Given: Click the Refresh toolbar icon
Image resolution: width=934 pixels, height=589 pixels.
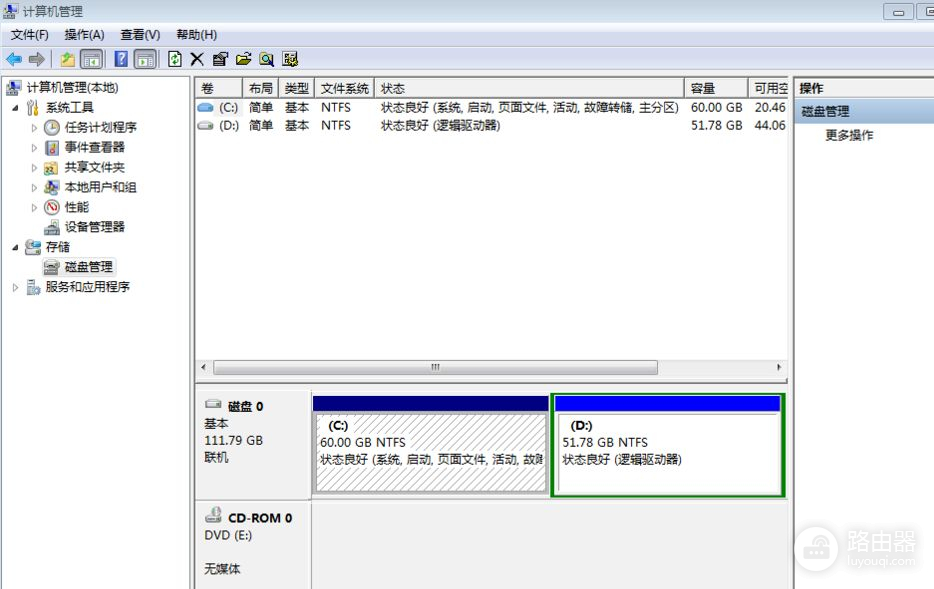Looking at the screenshot, I should pyautogui.click(x=175, y=59).
